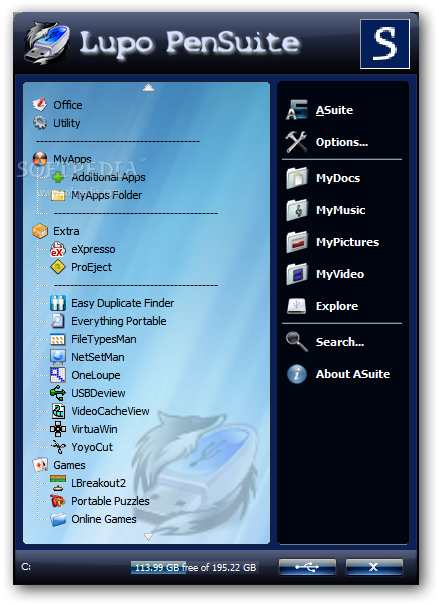Click the ProEject yellow diamond icon
The image size is (439, 605).
coord(58,267)
